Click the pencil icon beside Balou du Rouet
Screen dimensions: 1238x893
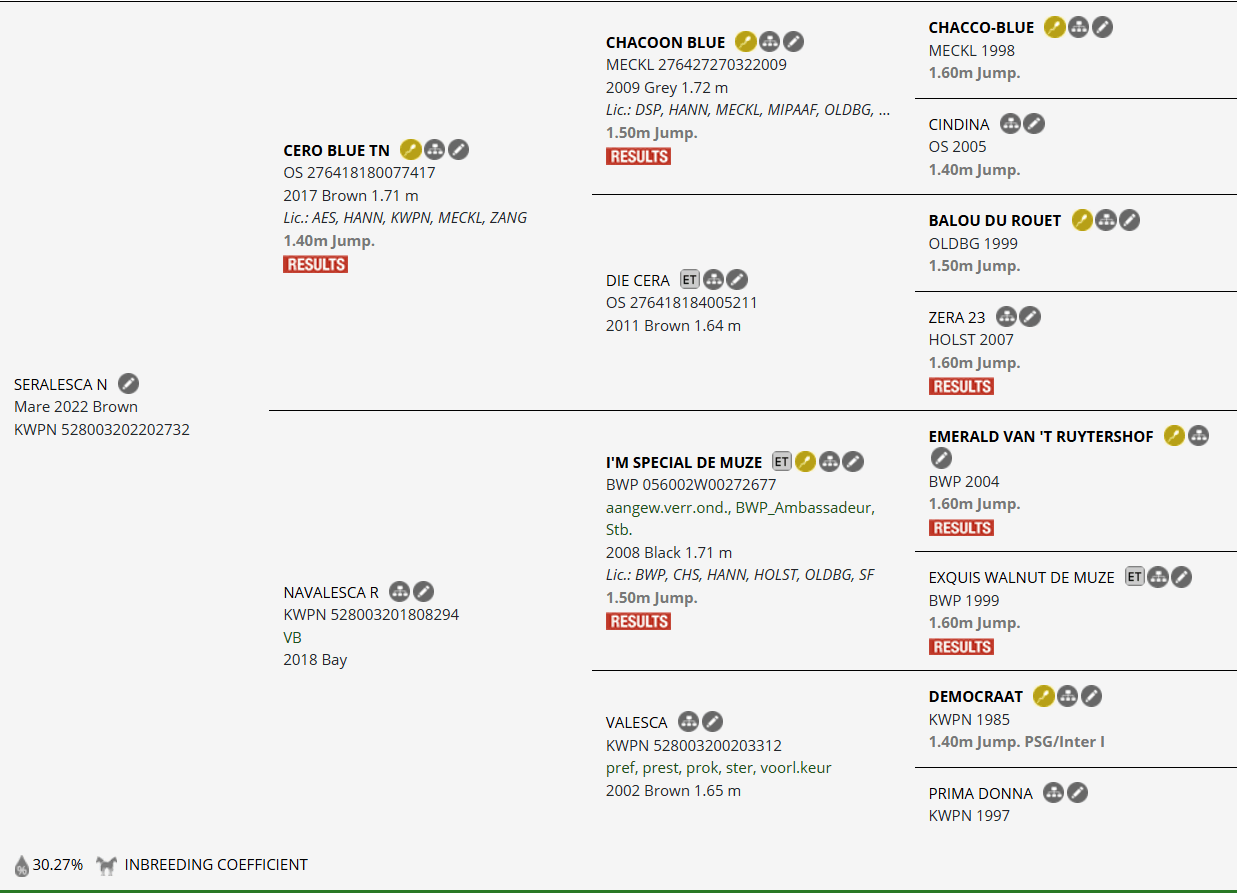point(1129,220)
